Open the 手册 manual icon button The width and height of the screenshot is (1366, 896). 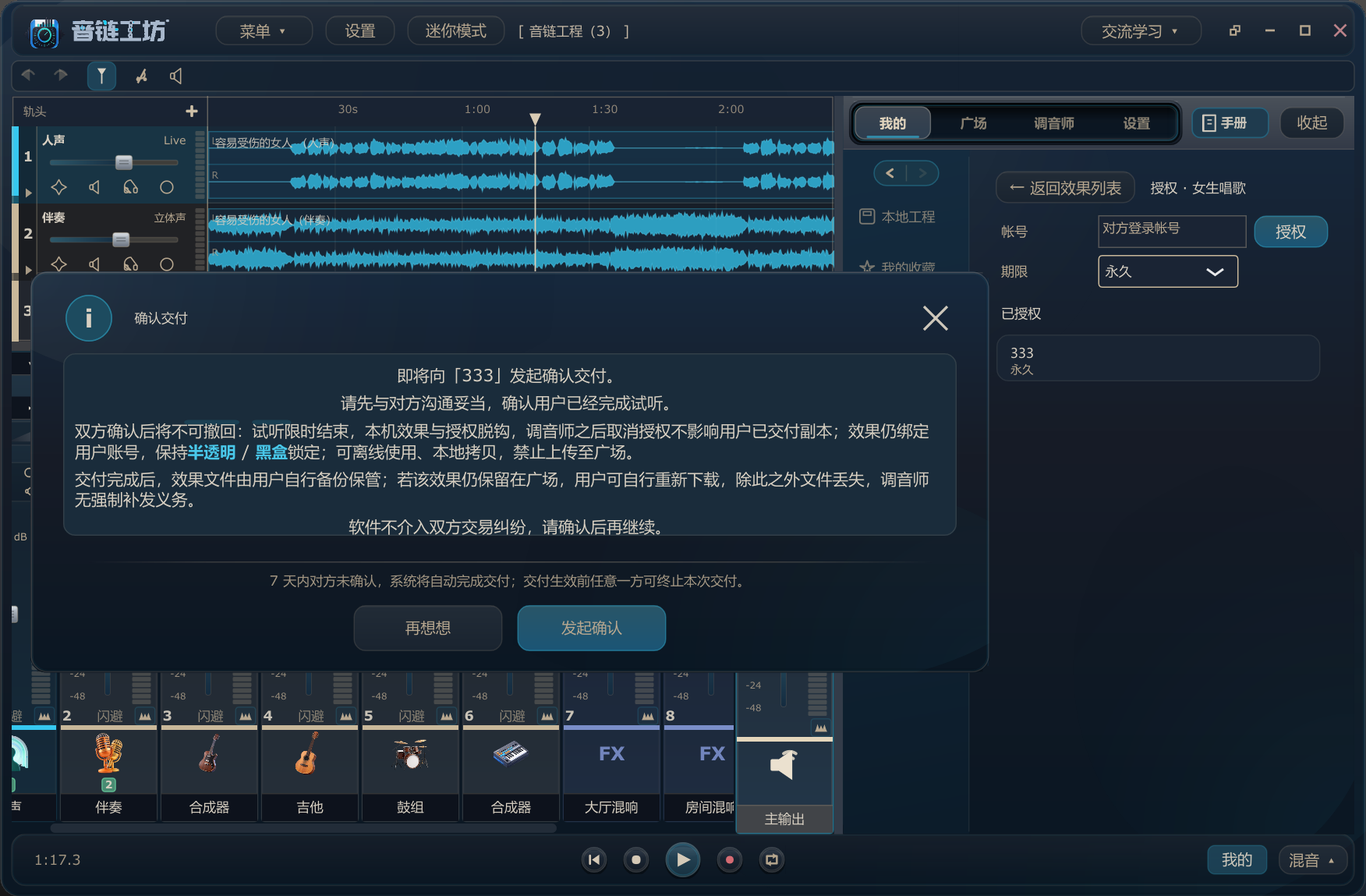pyautogui.click(x=1230, y=123)
